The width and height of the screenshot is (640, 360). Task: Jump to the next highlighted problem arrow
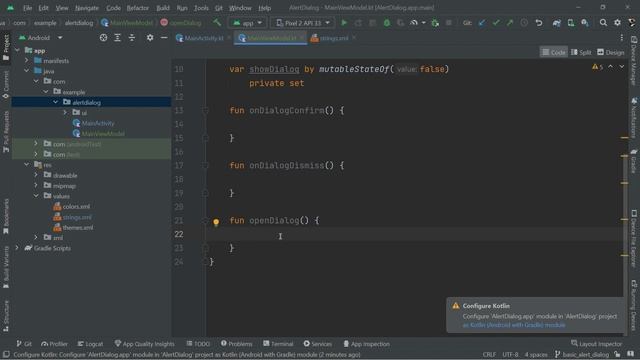tap(622, 67)
